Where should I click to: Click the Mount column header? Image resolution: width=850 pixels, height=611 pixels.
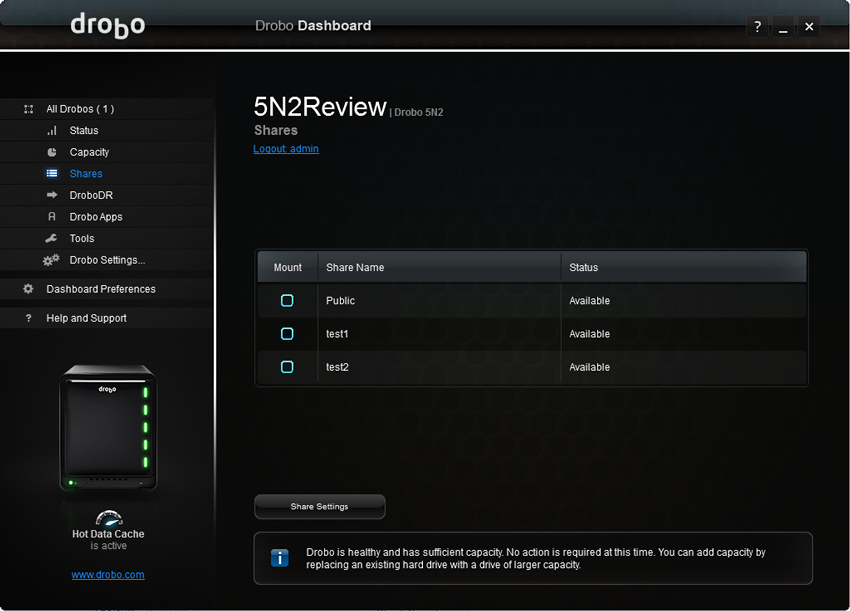287,267
